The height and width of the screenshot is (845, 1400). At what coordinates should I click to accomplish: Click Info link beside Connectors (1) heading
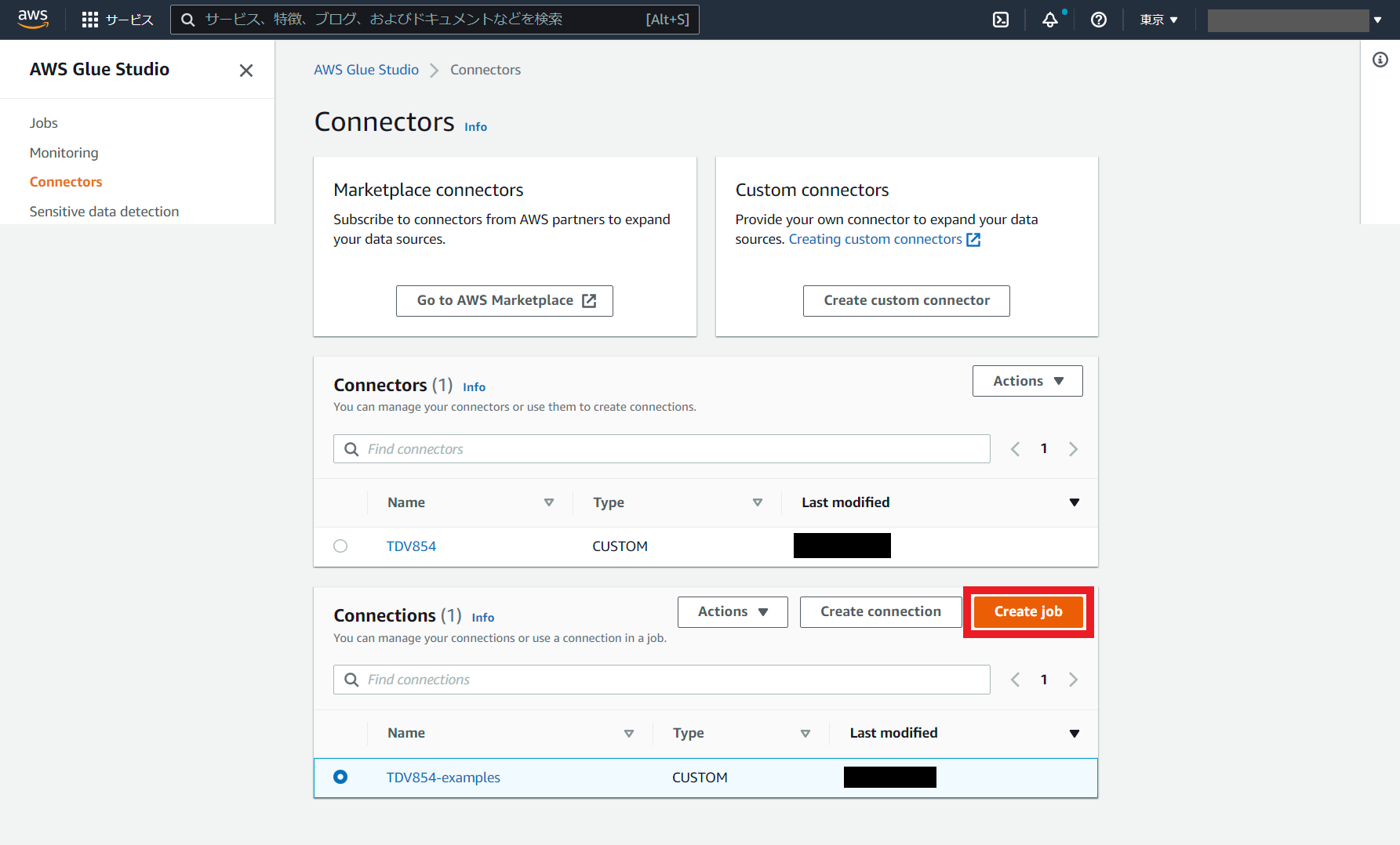pyautogui.click(x=474, y=387)
